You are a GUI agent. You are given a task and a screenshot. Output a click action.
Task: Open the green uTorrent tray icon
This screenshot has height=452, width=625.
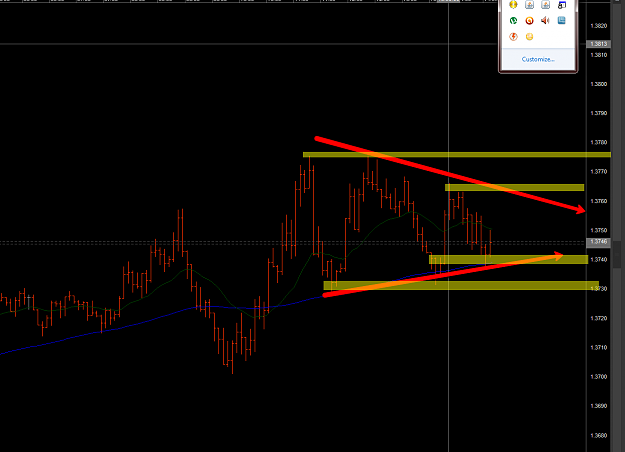(x=513, y=21)
